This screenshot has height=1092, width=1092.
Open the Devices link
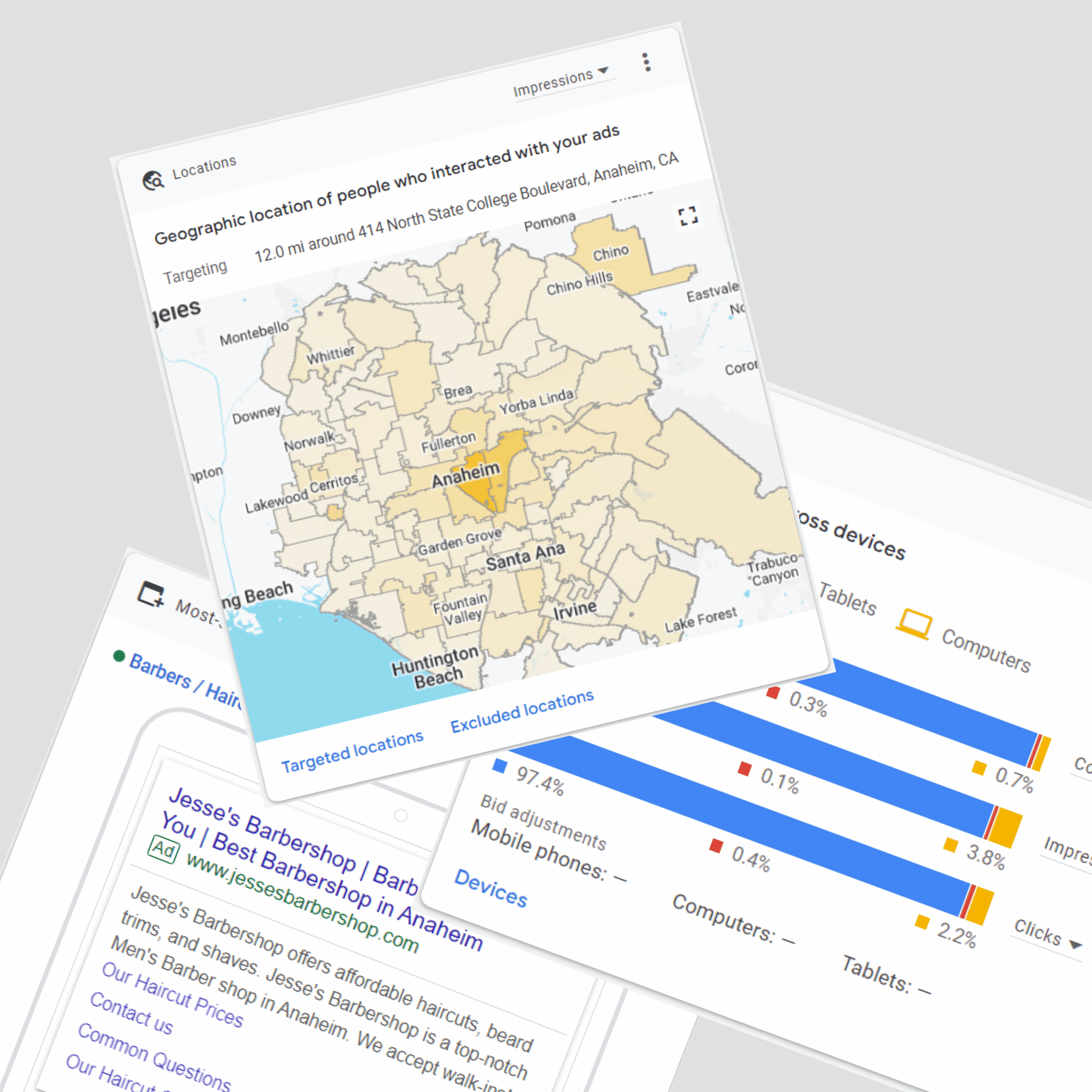coord(490,888)
